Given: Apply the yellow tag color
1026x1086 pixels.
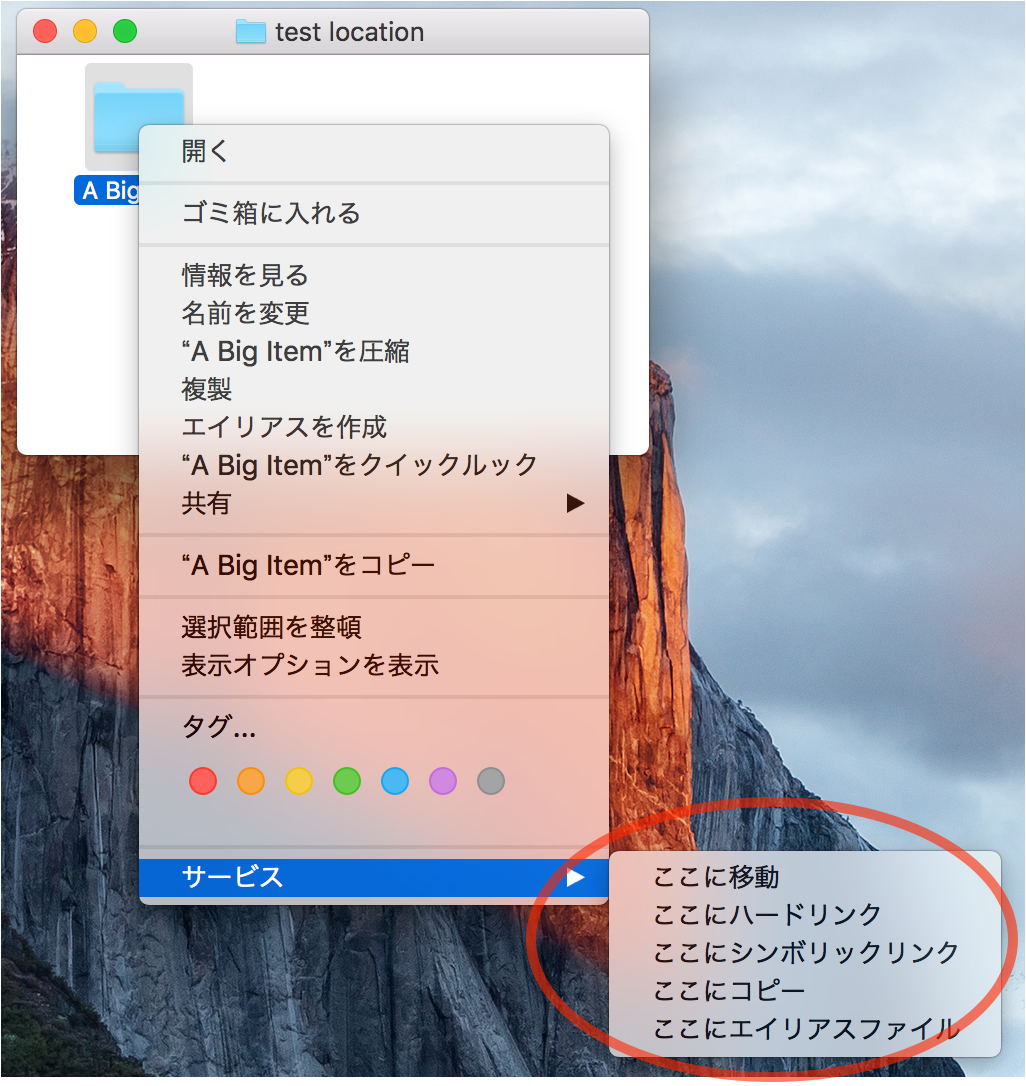Looking at the screenshot, I should 299,781.
